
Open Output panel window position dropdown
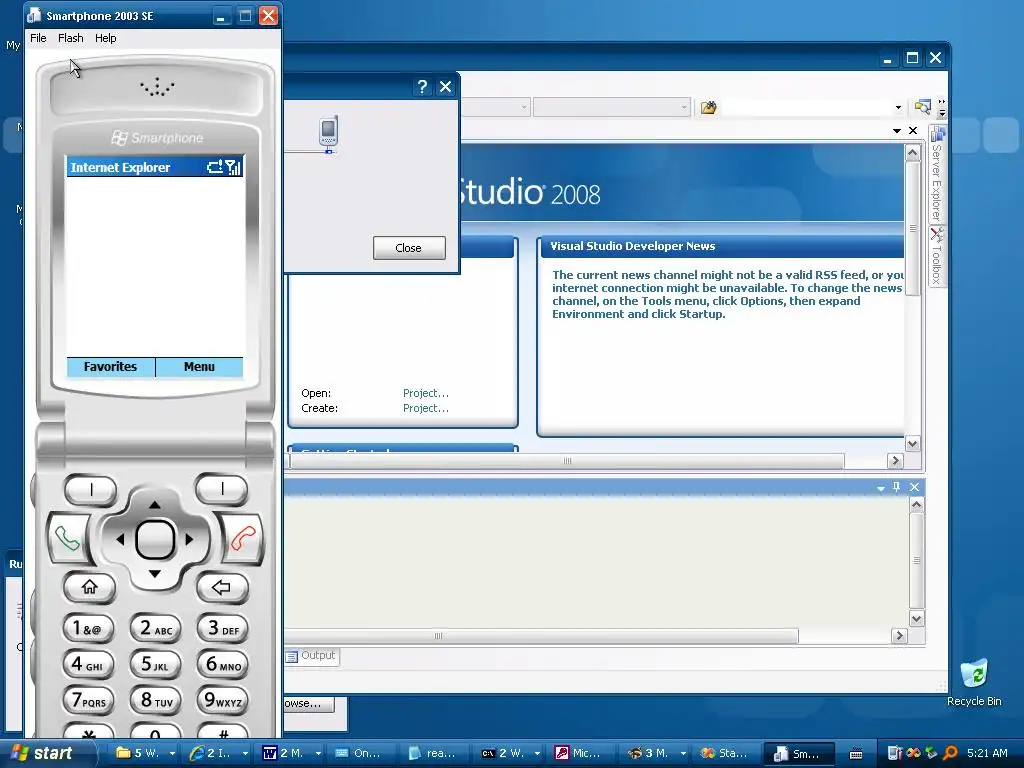pyautogui.click(x=880, y=488)
